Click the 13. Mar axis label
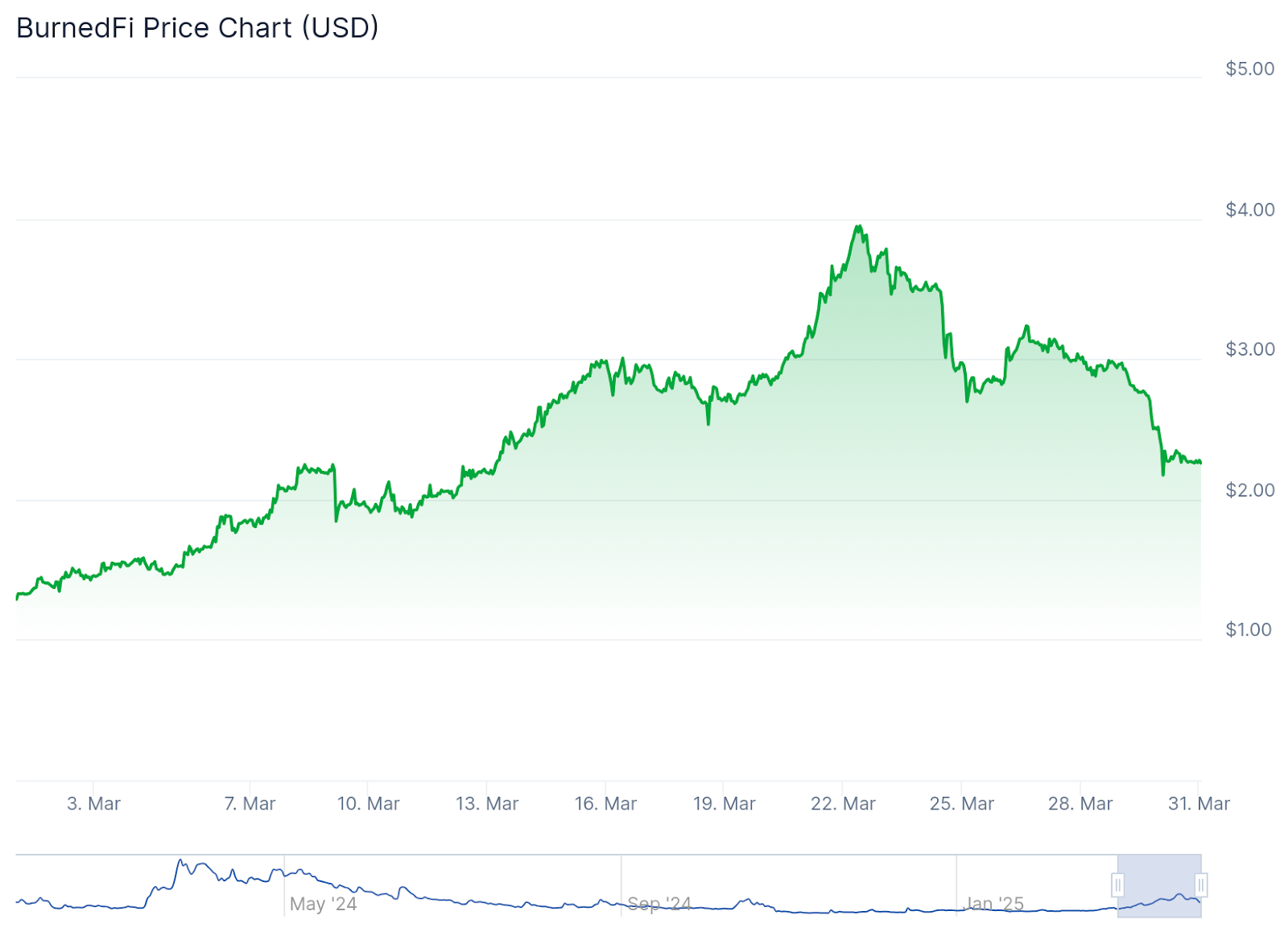The height and width of the screenshot is (940, 1288). click(x=487, y=803)
